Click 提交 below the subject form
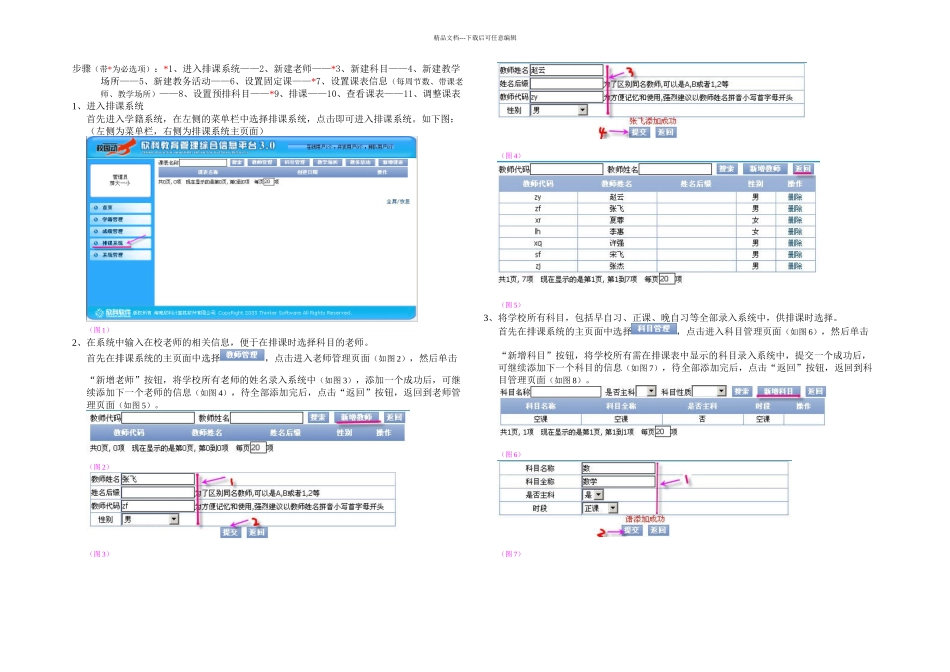Image resolution: width=950 pixels, height=672 pixels. pos(631,530)
